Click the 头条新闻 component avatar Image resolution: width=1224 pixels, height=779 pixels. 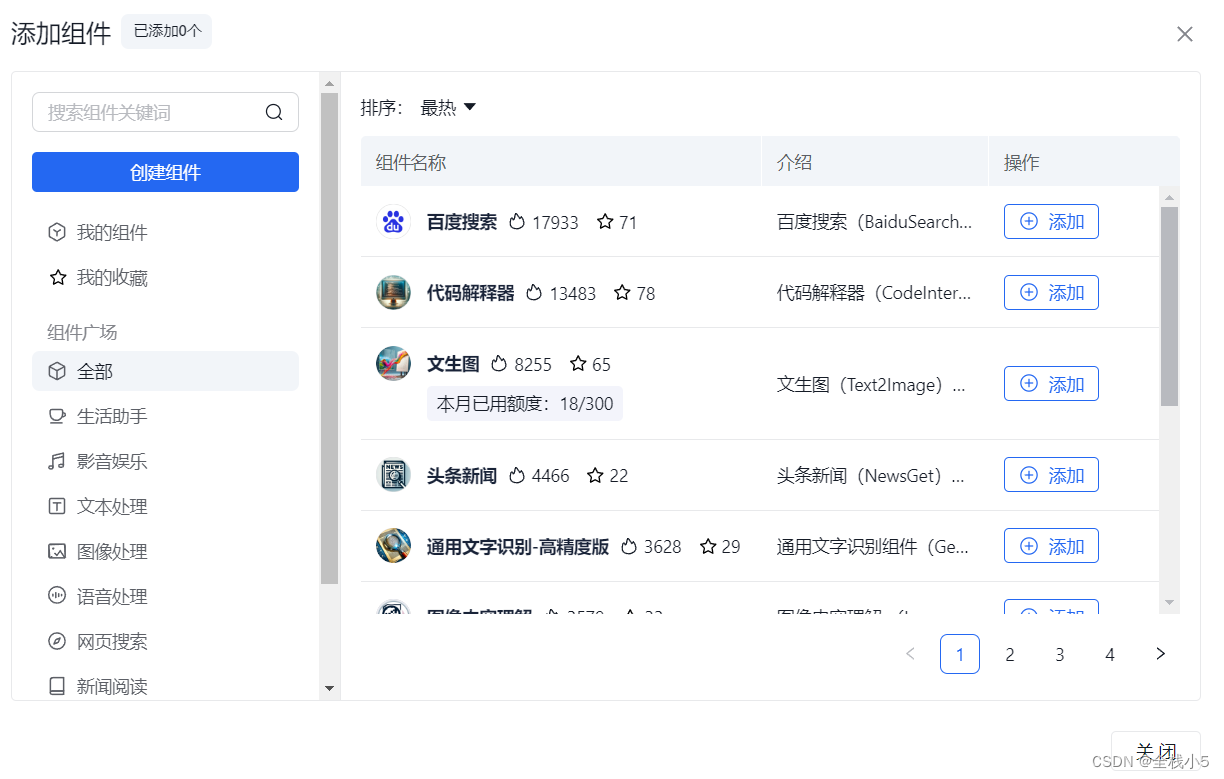coord(393,475)
